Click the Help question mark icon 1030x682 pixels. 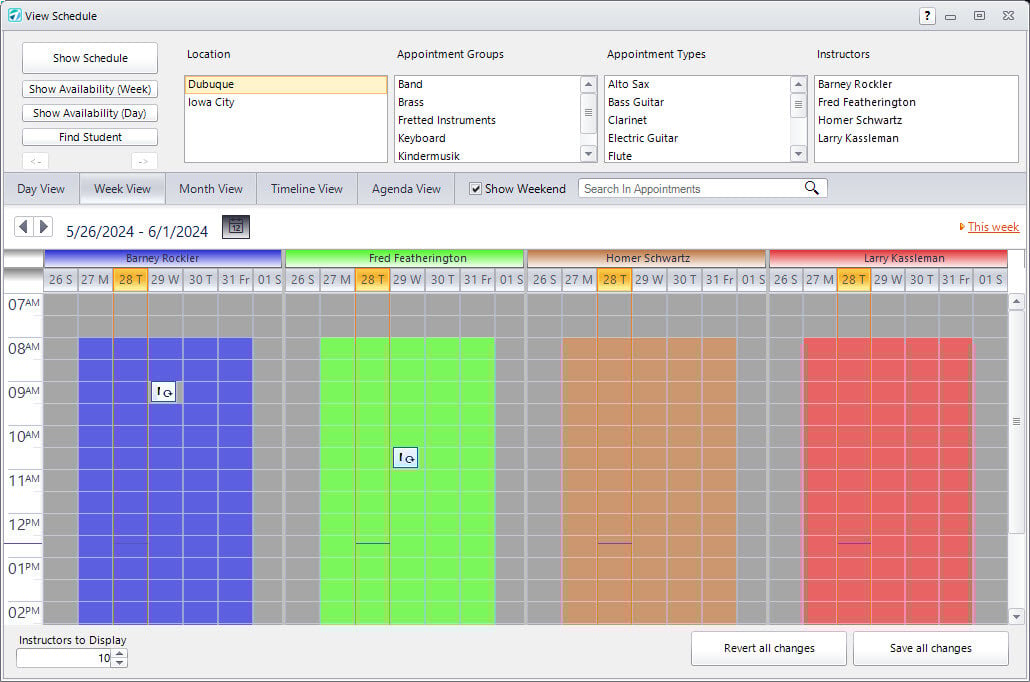point(927,15)
